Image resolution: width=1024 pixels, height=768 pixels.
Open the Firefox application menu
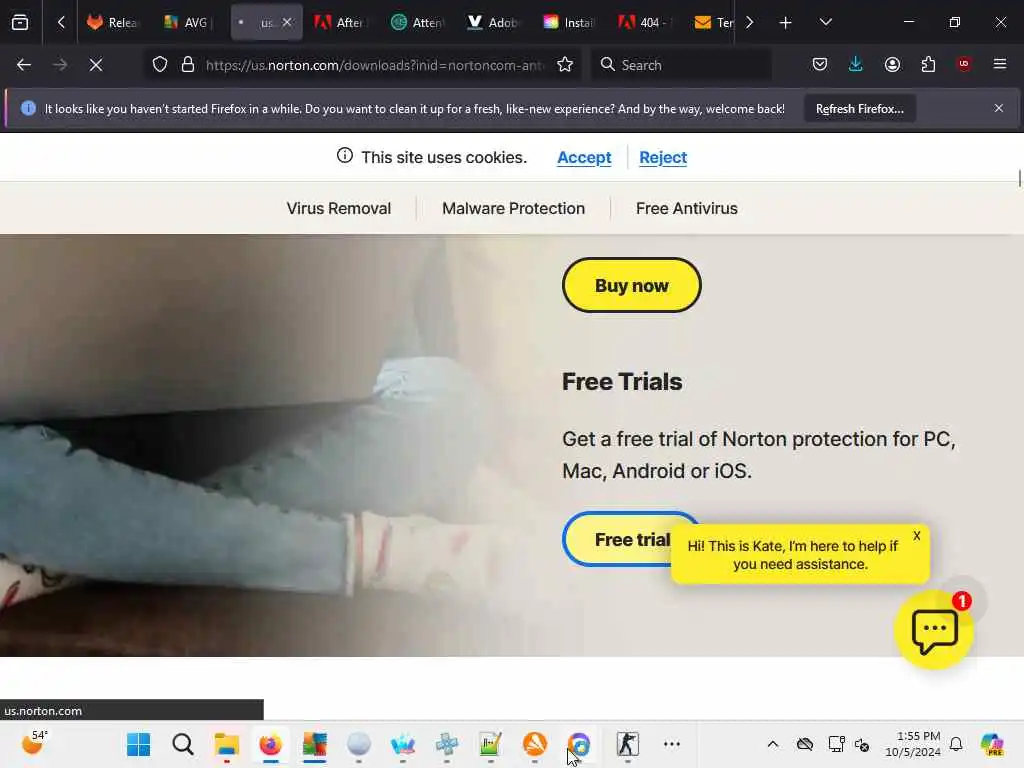point(1000,64)
